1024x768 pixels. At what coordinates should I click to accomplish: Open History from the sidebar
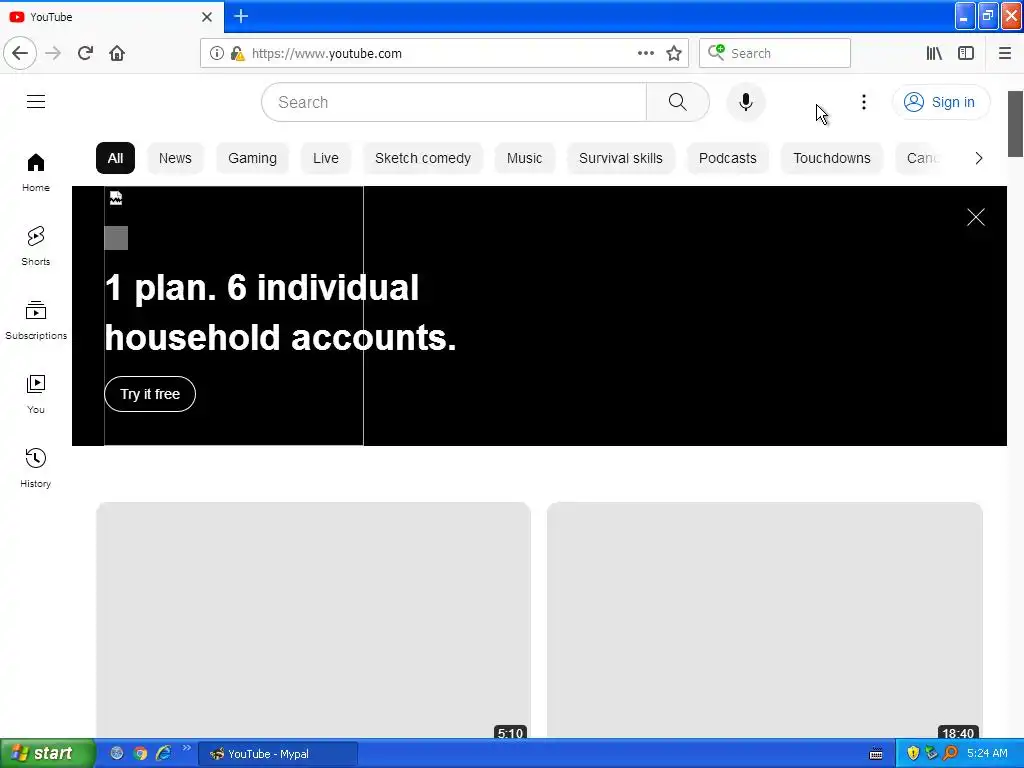tap(36, 468)
